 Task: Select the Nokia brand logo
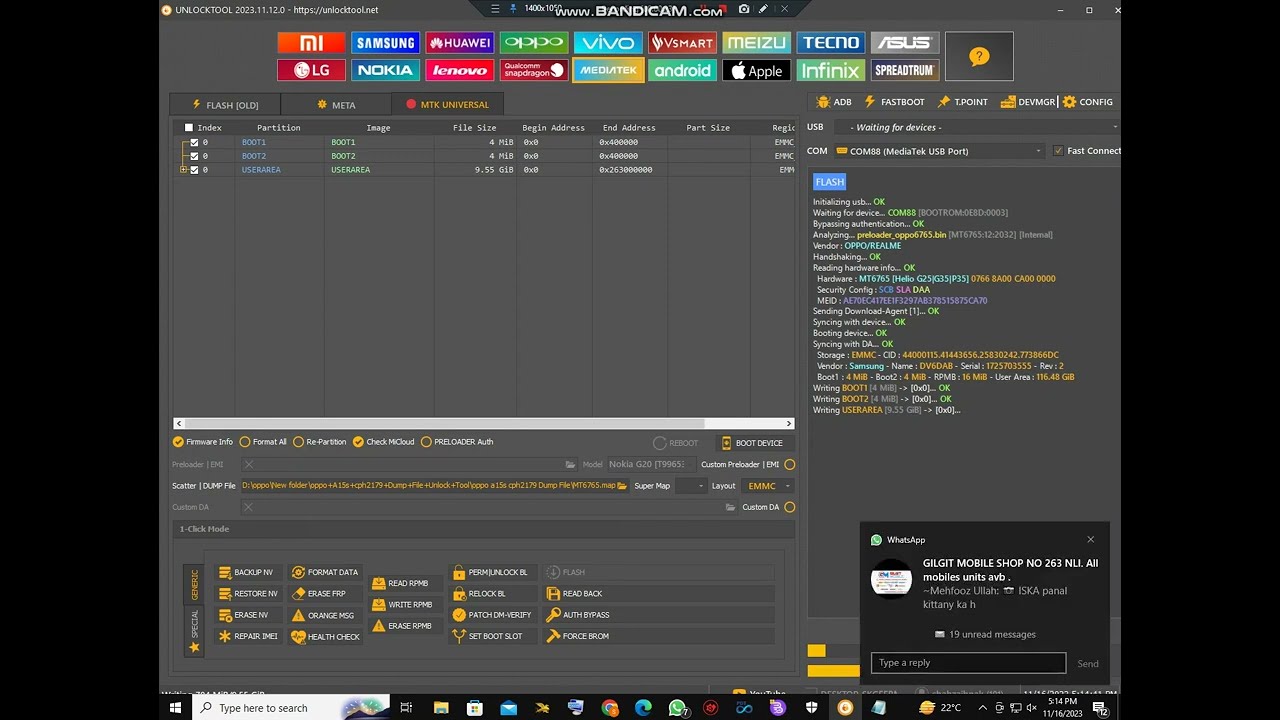[x=386, y=71]
